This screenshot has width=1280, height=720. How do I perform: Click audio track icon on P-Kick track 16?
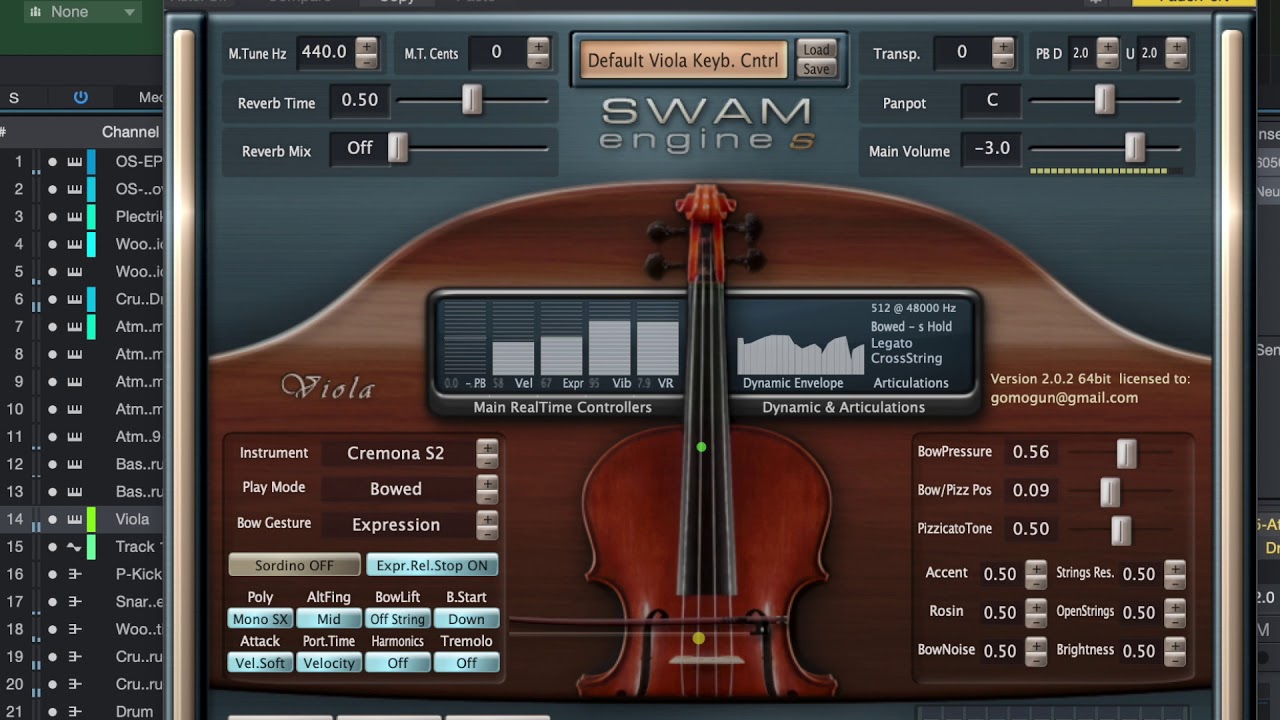pyautogui.click(x=74, y=574)
